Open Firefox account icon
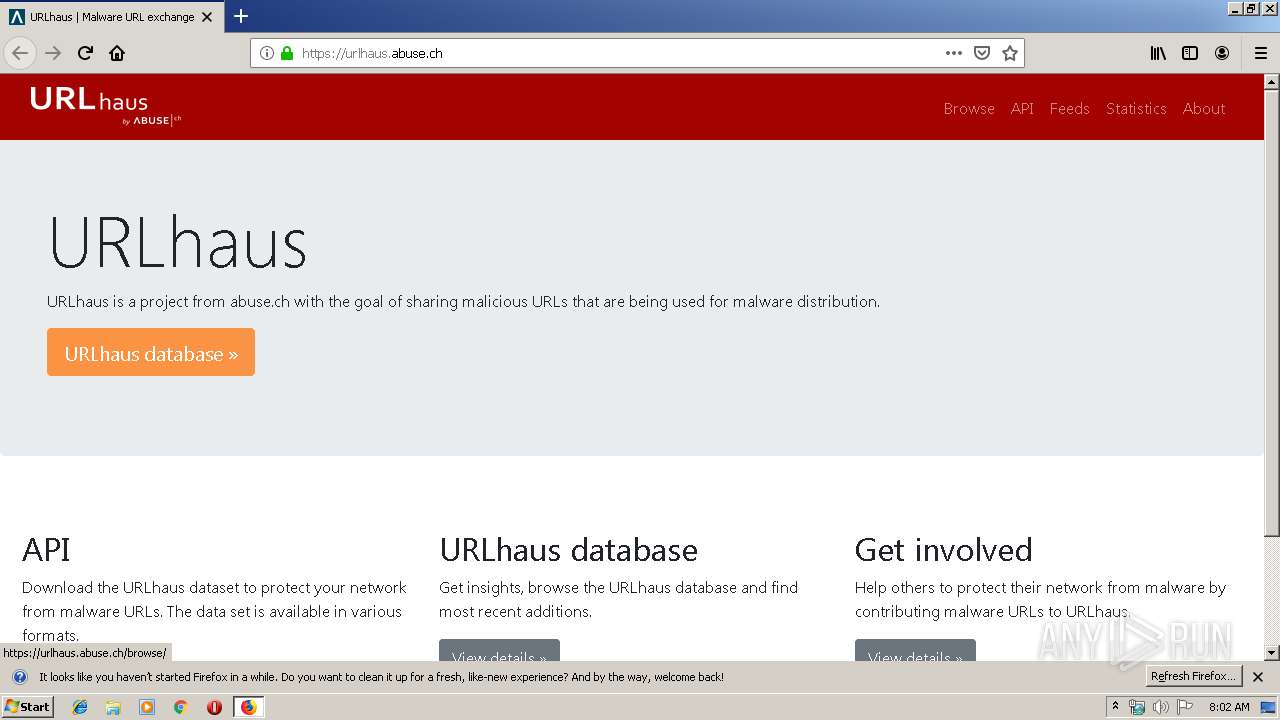The height and width of the screenshot is (720, 1280). pyautogui.click(x=1222, y=53)
